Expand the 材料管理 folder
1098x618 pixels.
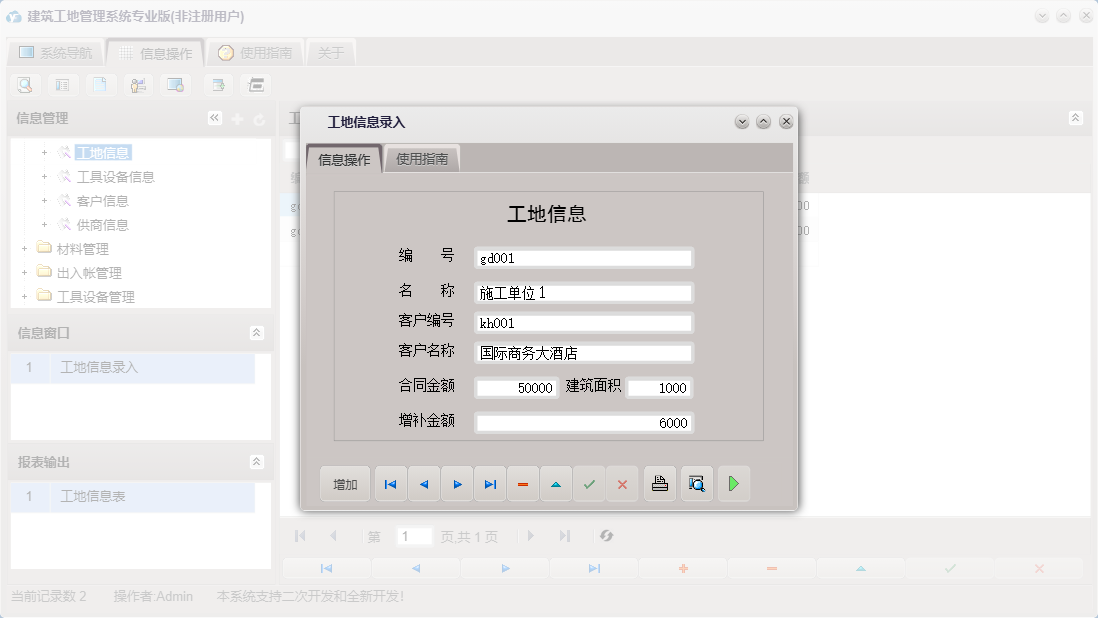tap(23, 248)
